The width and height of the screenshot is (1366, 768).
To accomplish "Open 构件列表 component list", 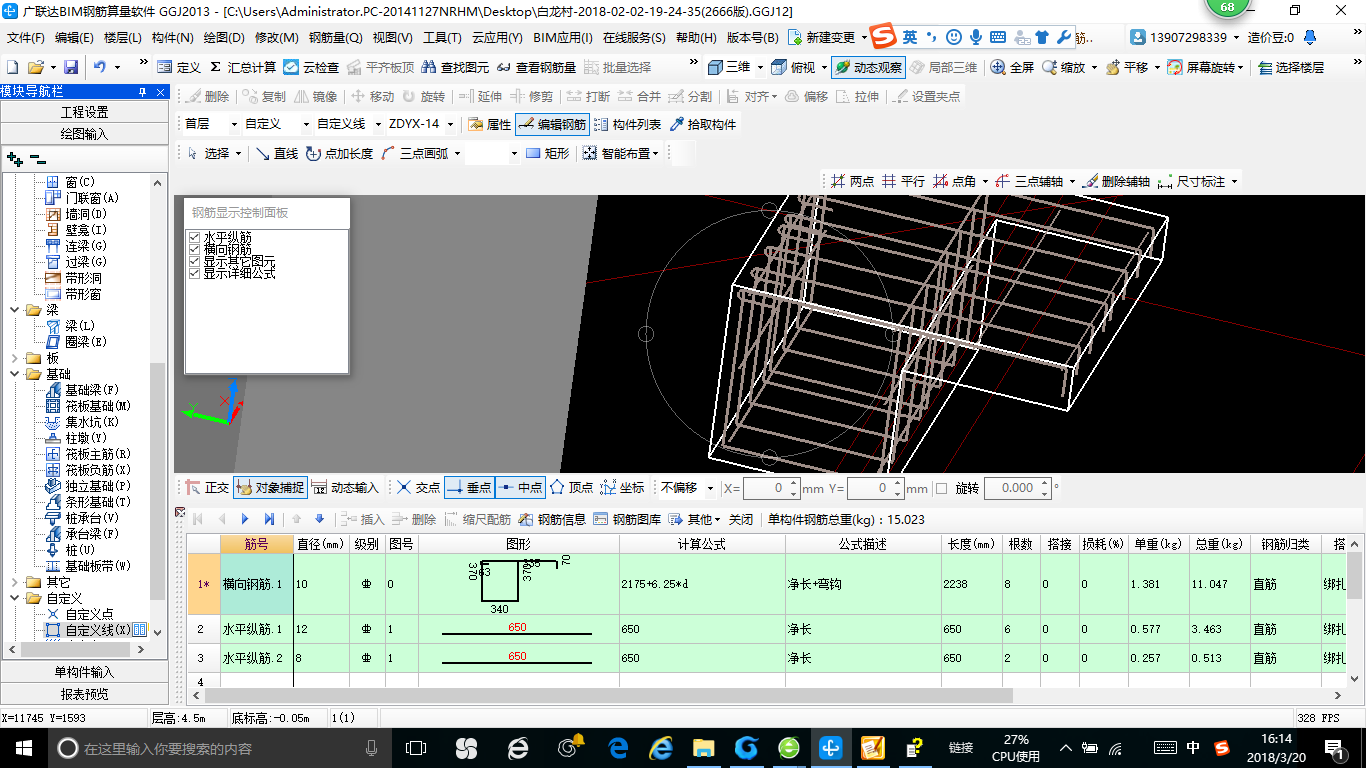I will pyautogui.click(x=627, y=125).
